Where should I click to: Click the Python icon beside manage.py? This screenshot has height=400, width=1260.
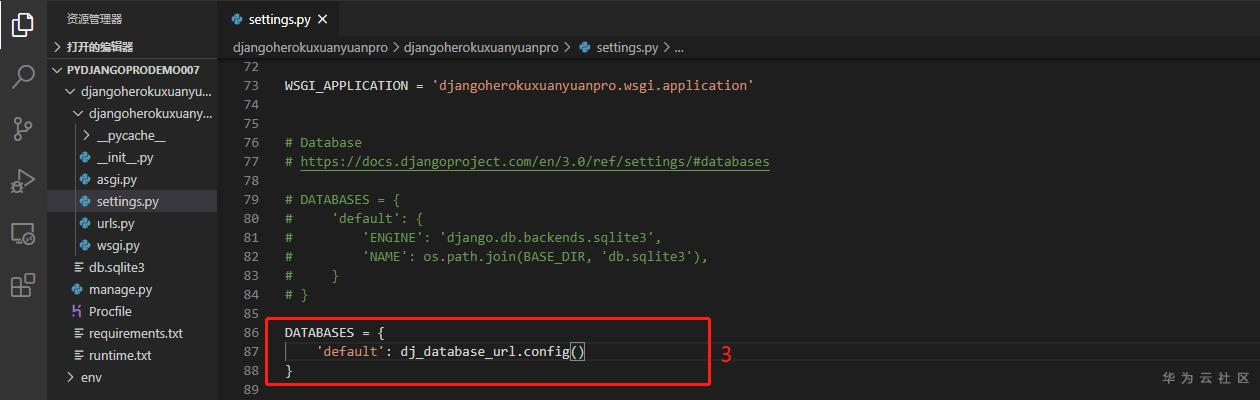tap(78, 290)
